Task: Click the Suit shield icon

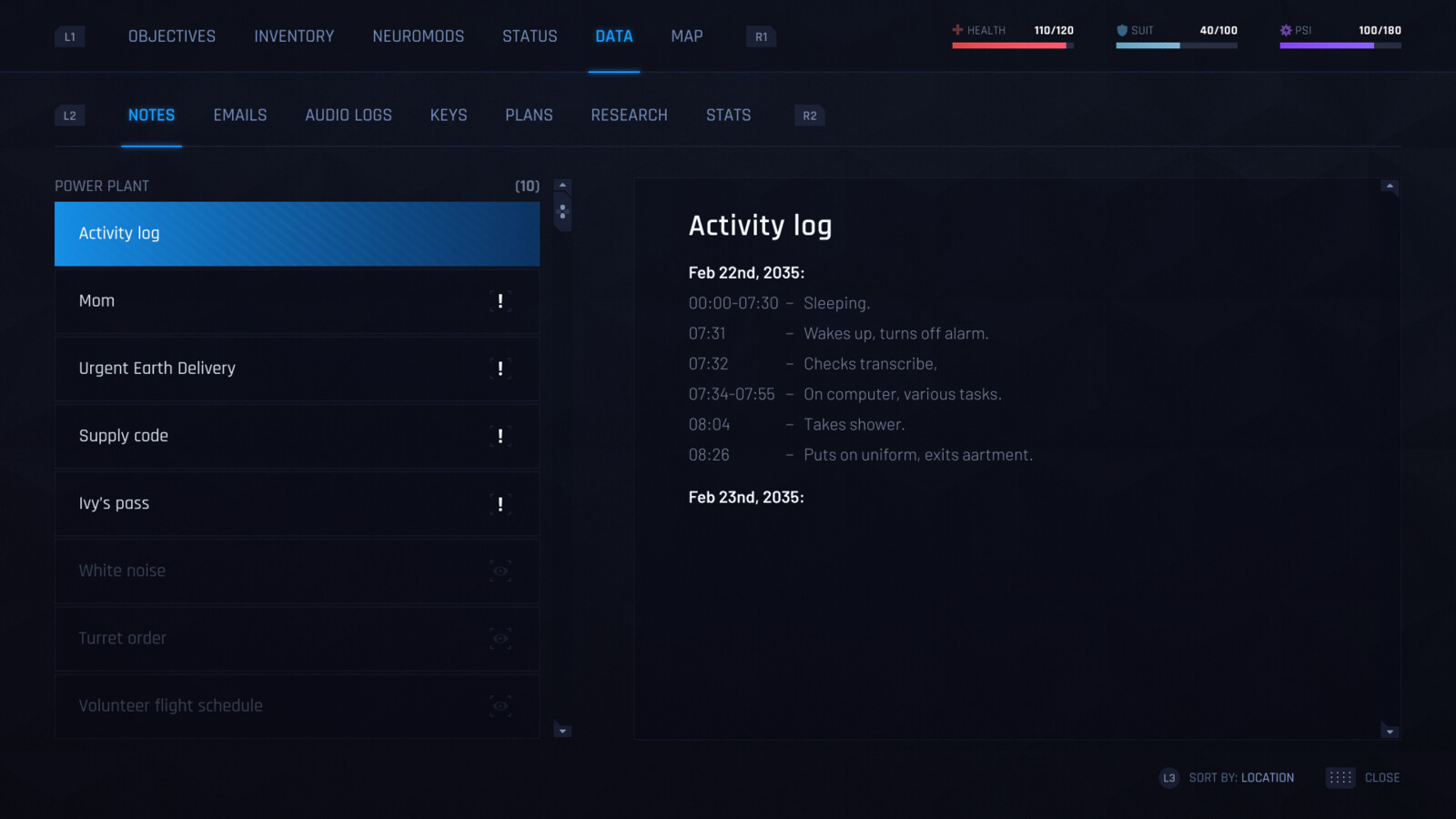Action: (x=1124, y=30)
